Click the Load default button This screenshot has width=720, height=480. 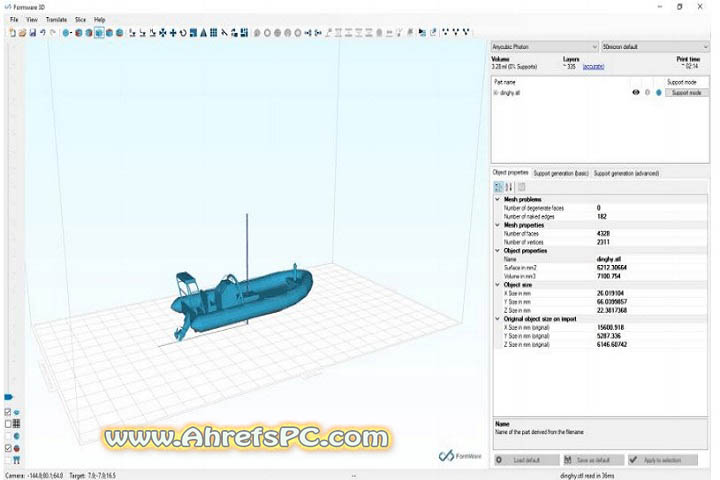point(527,460)
